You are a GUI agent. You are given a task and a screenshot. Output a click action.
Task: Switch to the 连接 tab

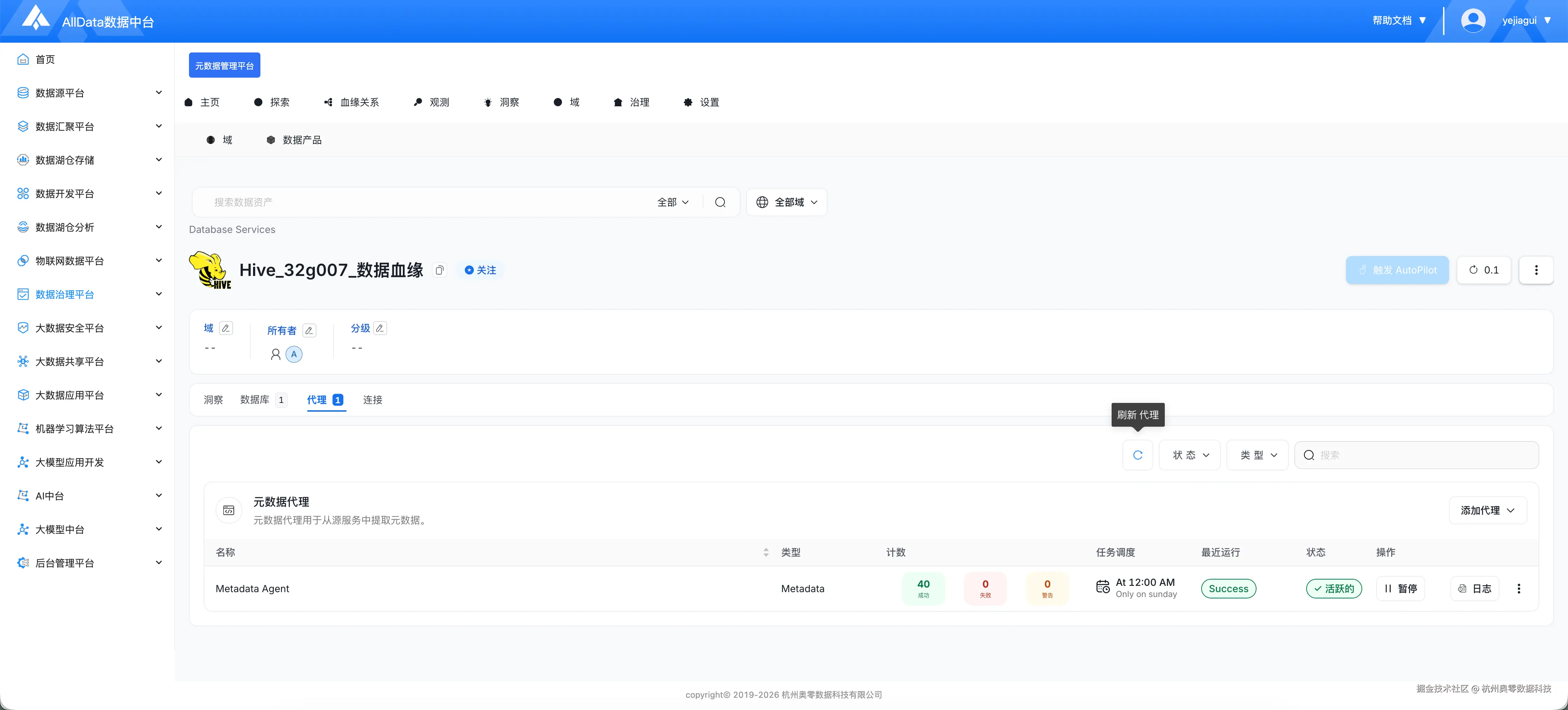pos(372,400)
